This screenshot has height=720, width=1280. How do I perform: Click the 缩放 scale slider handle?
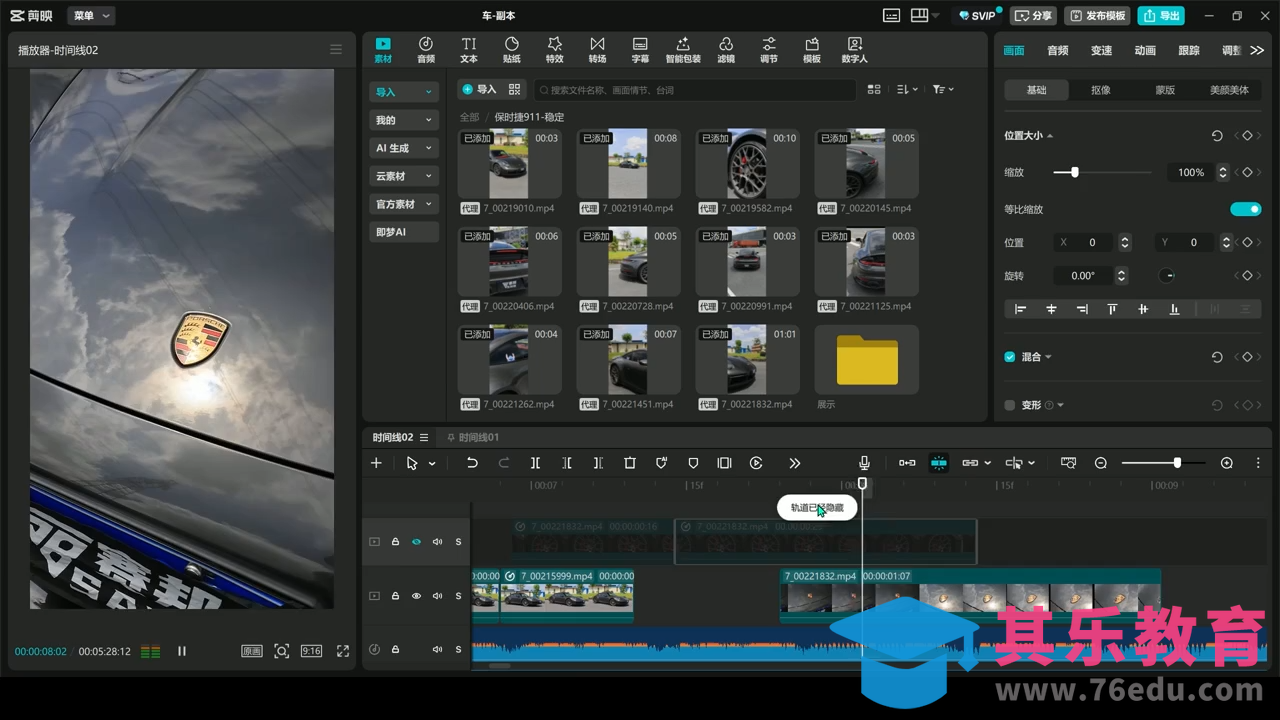[x=1075, y=172]
